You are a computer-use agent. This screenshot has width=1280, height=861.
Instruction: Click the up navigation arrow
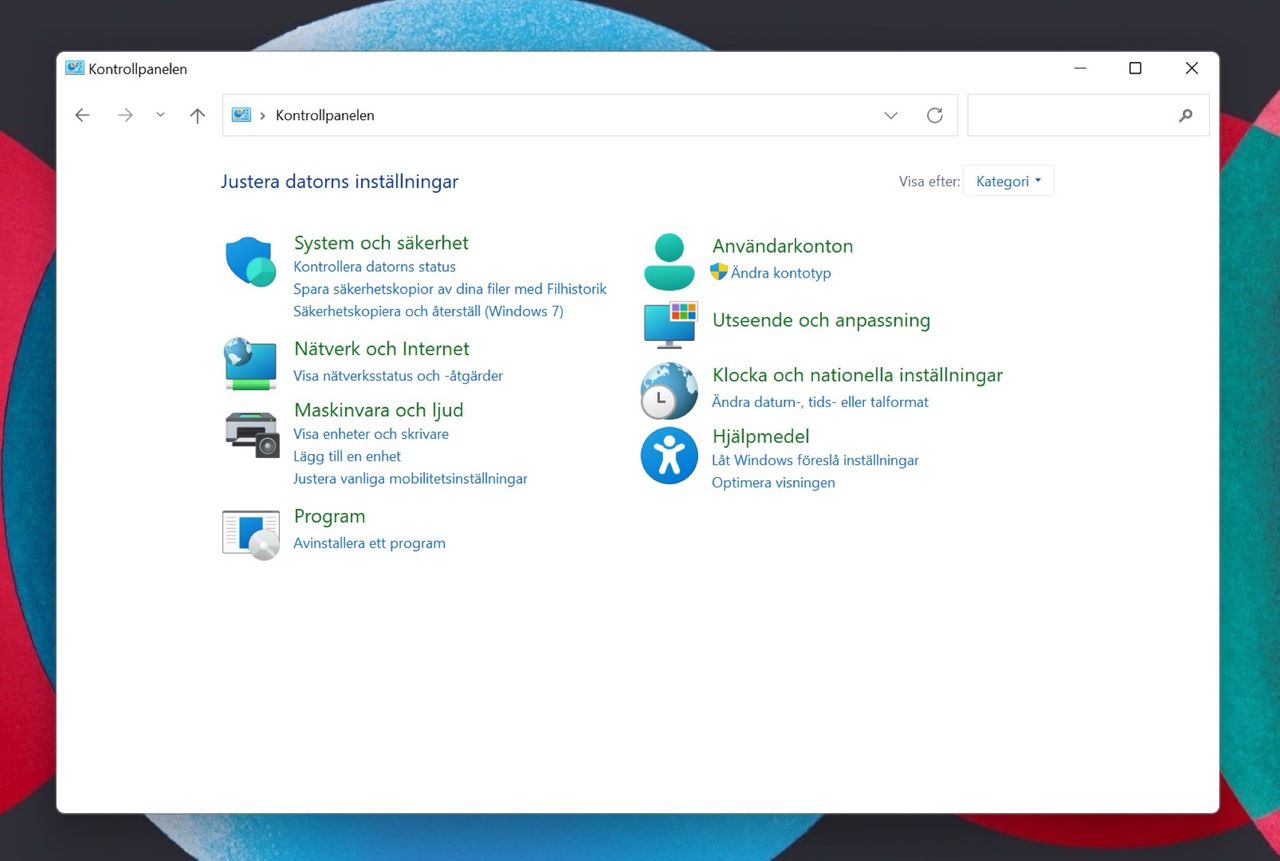tap(197, 115)
